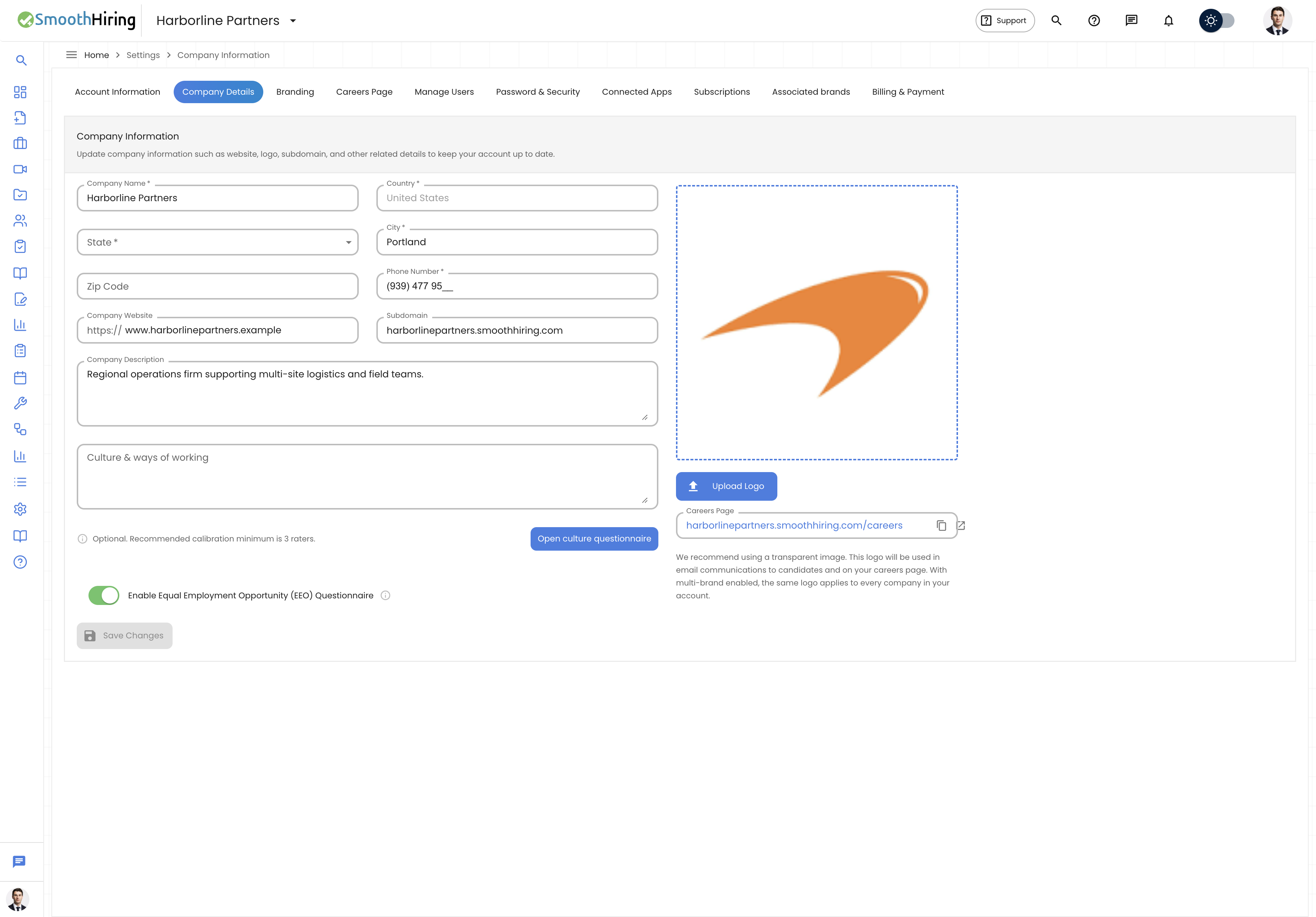This screenshot has height=917, width=1316.
Task: Disable the EEO Questionnaire toggle
Action: 104,595
